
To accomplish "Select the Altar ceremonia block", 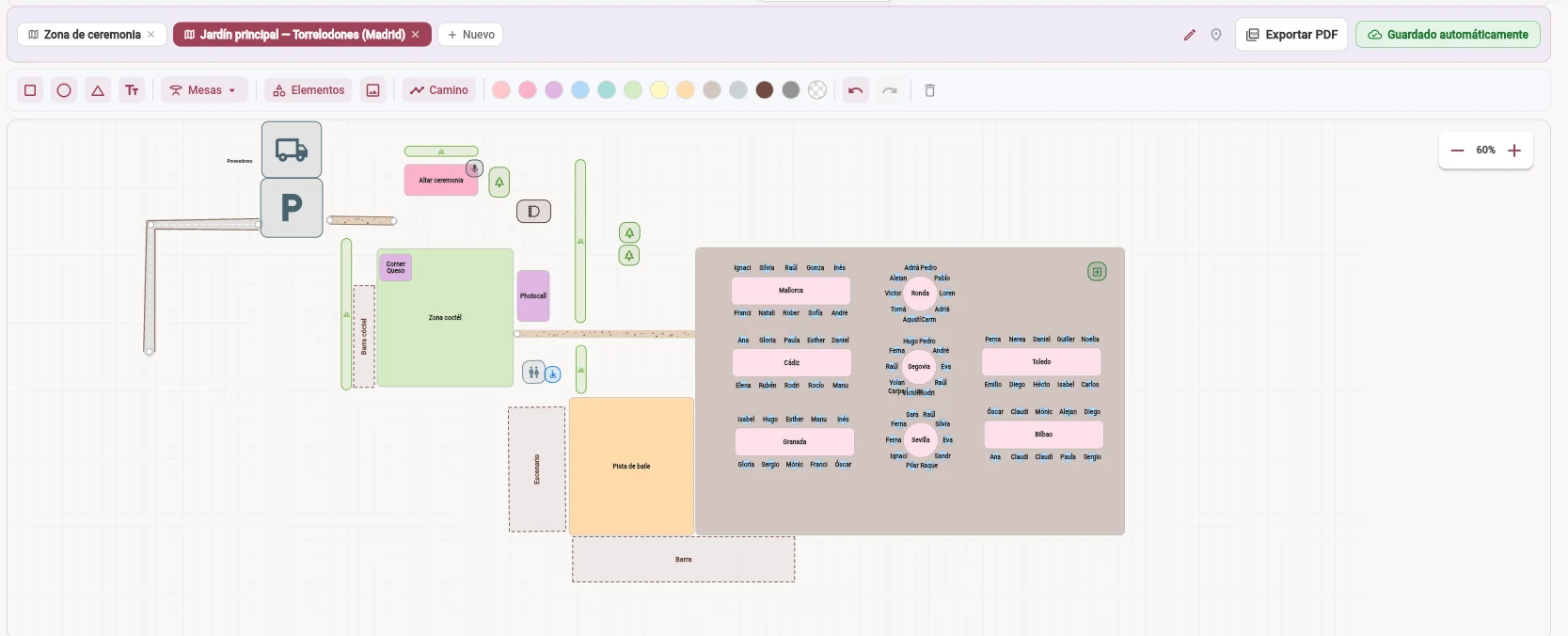I will click(x=441, y=180).
